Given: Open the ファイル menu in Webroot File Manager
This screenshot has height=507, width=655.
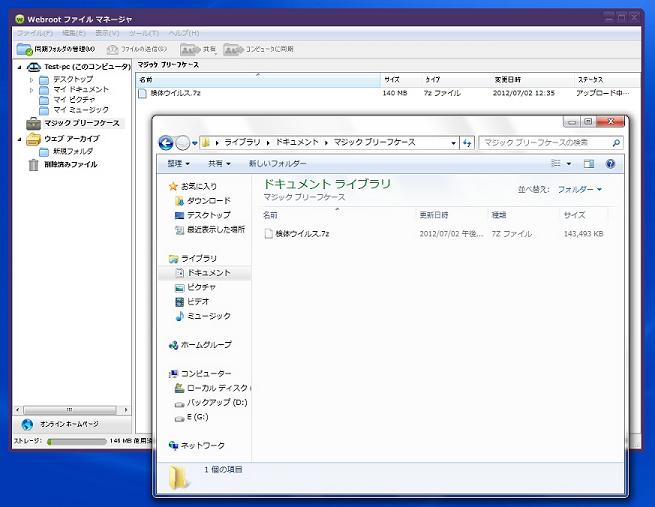Looking at the screenshot, I should tap(35, 33).
